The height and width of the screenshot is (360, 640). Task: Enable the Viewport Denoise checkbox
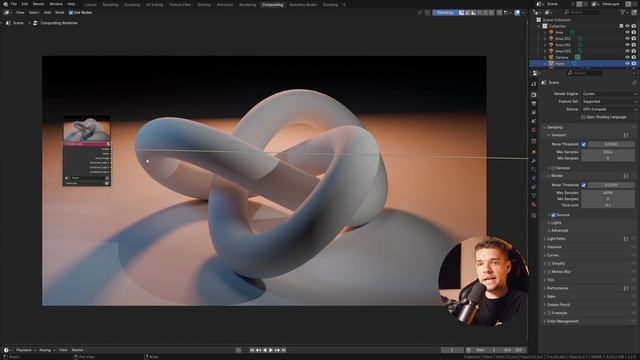pyautogui.click(x=553, y=168)
